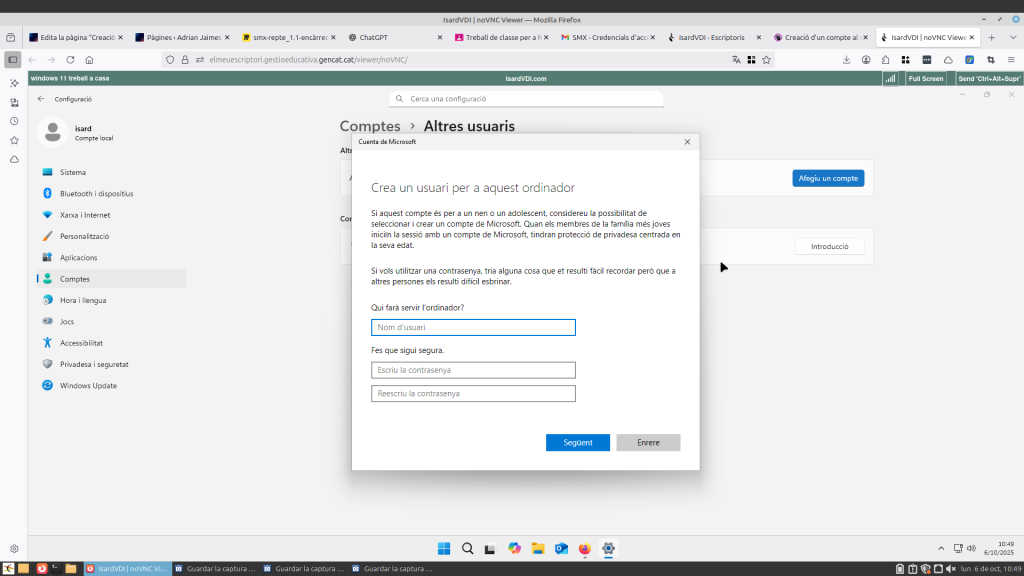Image resolution: width=1024 pixels, height=576 pixels.
Task: Open the taskbar search magnifier icon
Action: pyautogui.click(x=467, y=548)
